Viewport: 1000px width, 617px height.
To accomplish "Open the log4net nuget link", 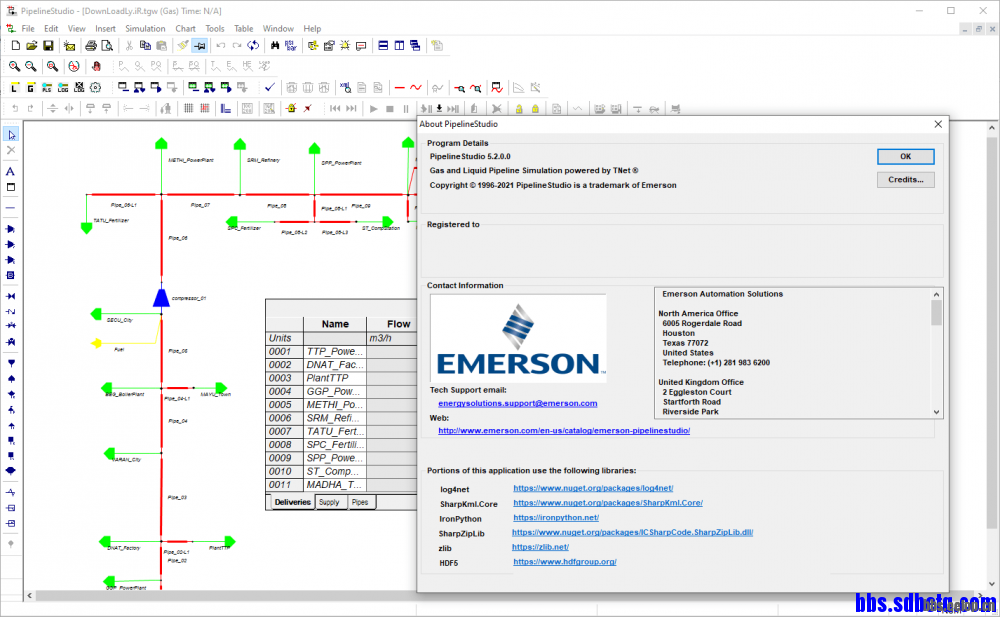I will [x=593, y=488].
